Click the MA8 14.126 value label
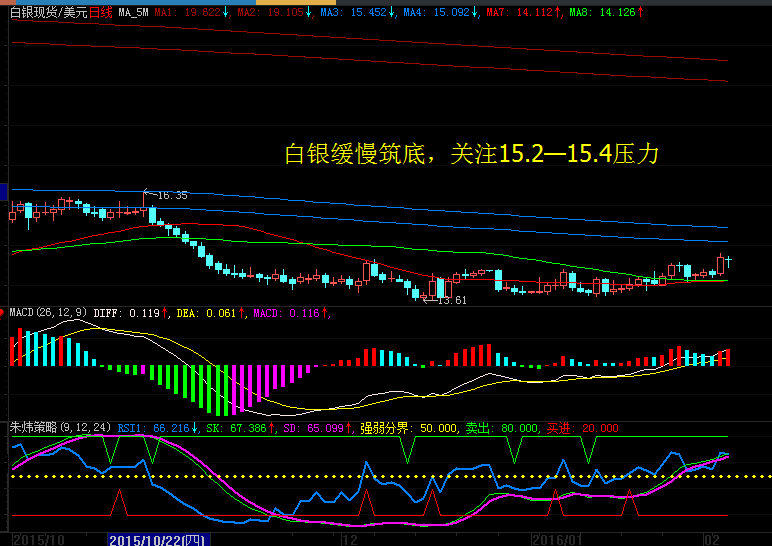Screen dimensions: 772x546 click(x=606, y=12)
